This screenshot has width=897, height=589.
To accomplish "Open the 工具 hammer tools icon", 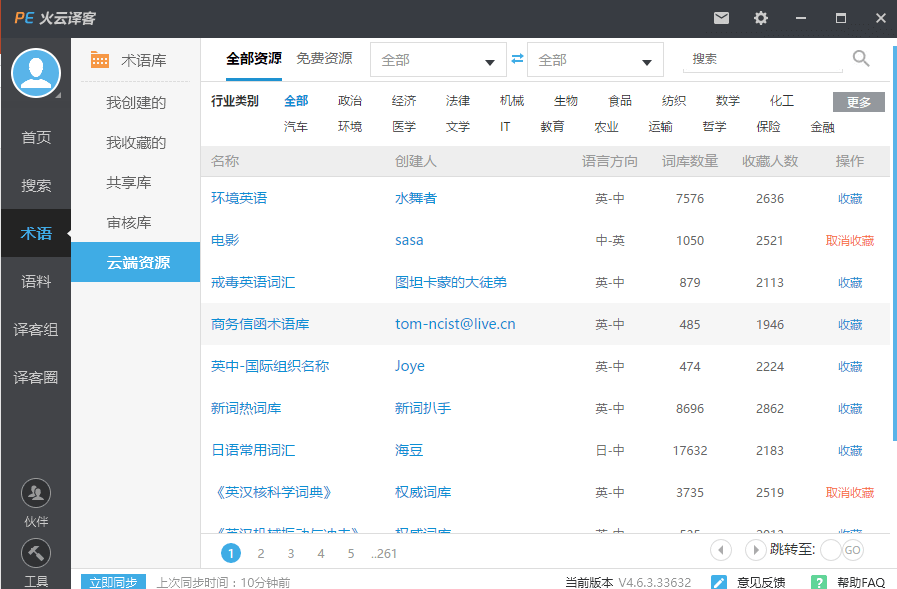I will click(36, 553).
